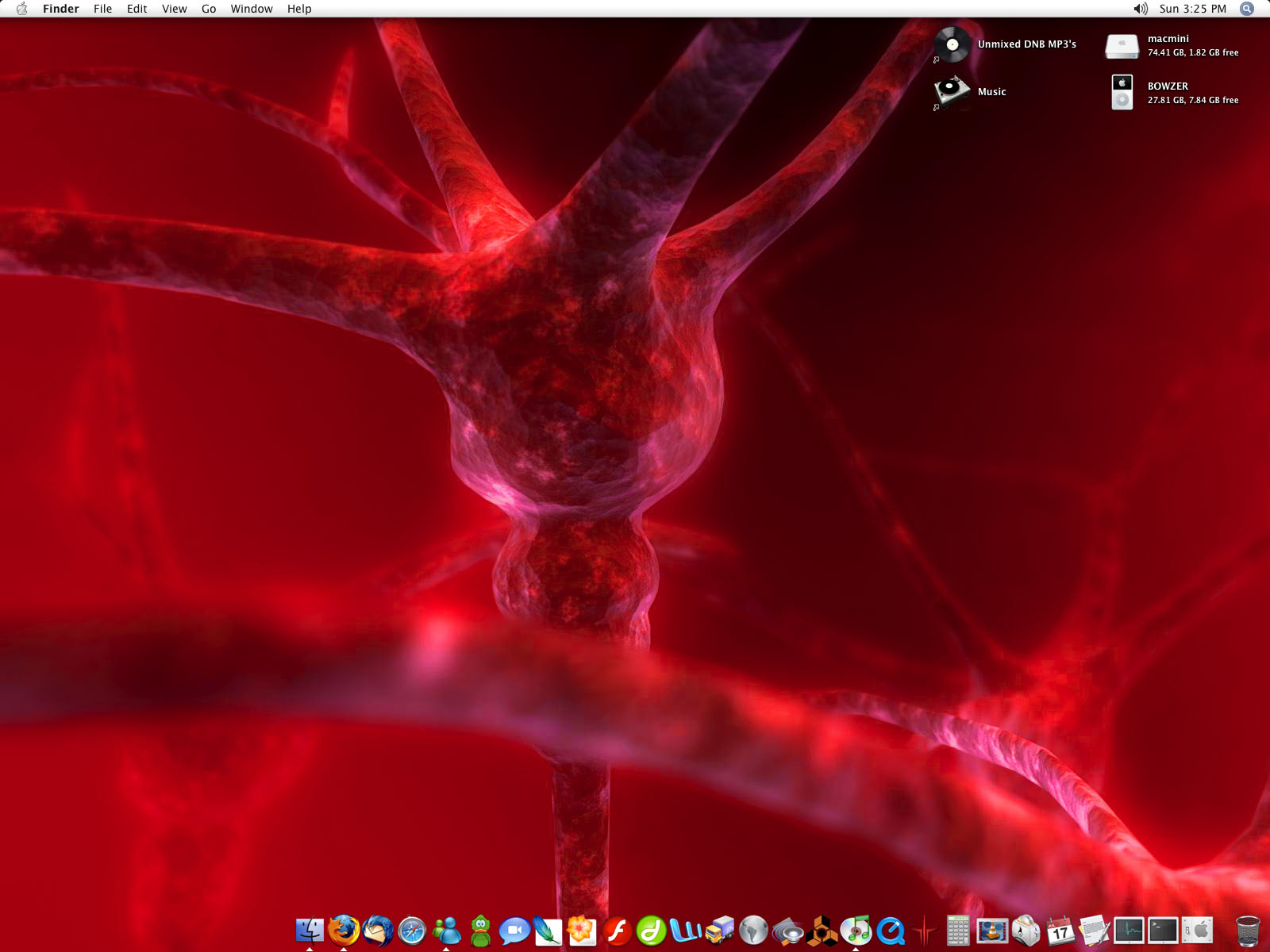Screen dimensions: 1270x952
Task: Open the File menu
Action: 102,9
